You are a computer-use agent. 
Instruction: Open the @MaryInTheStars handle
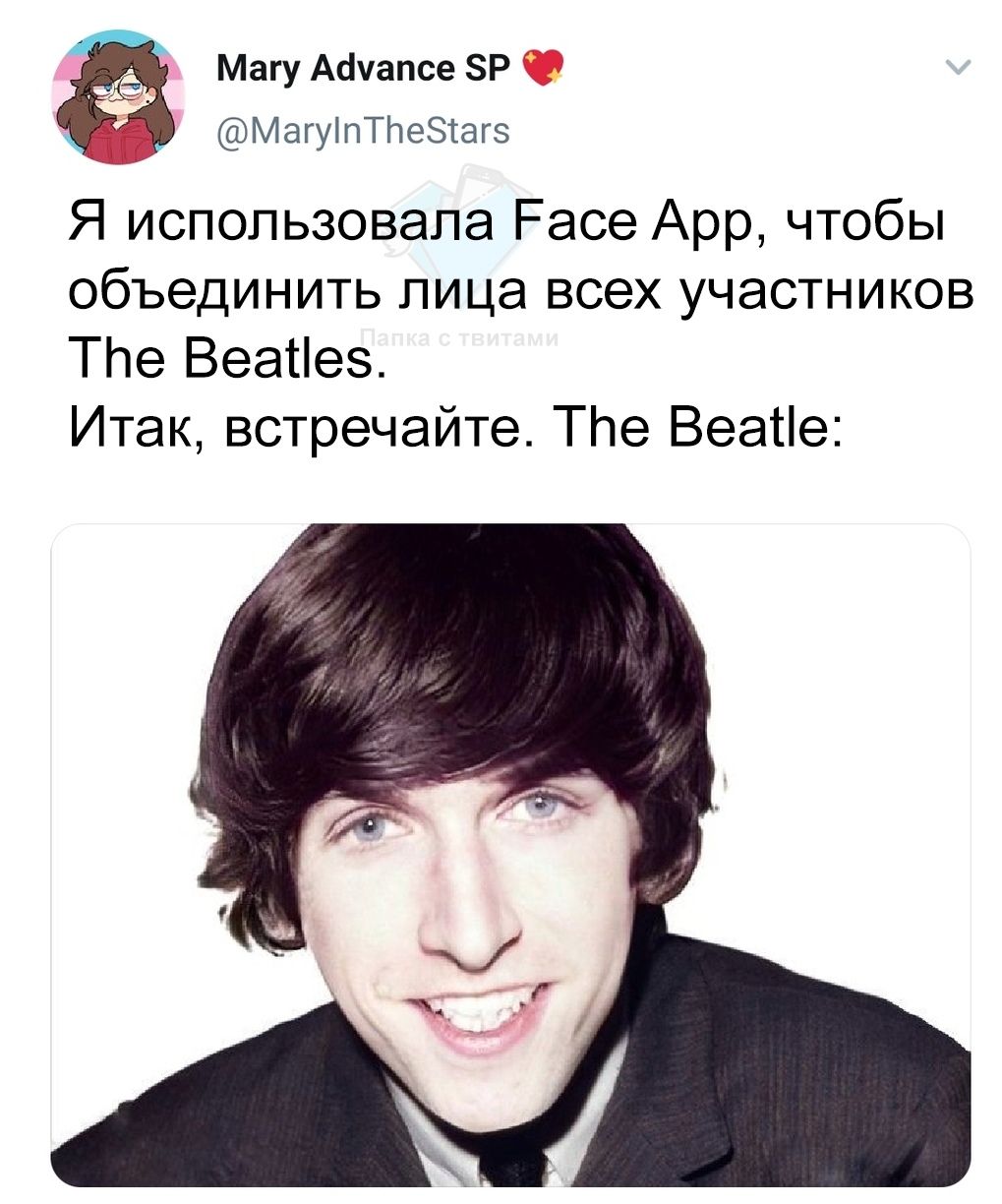362,129
